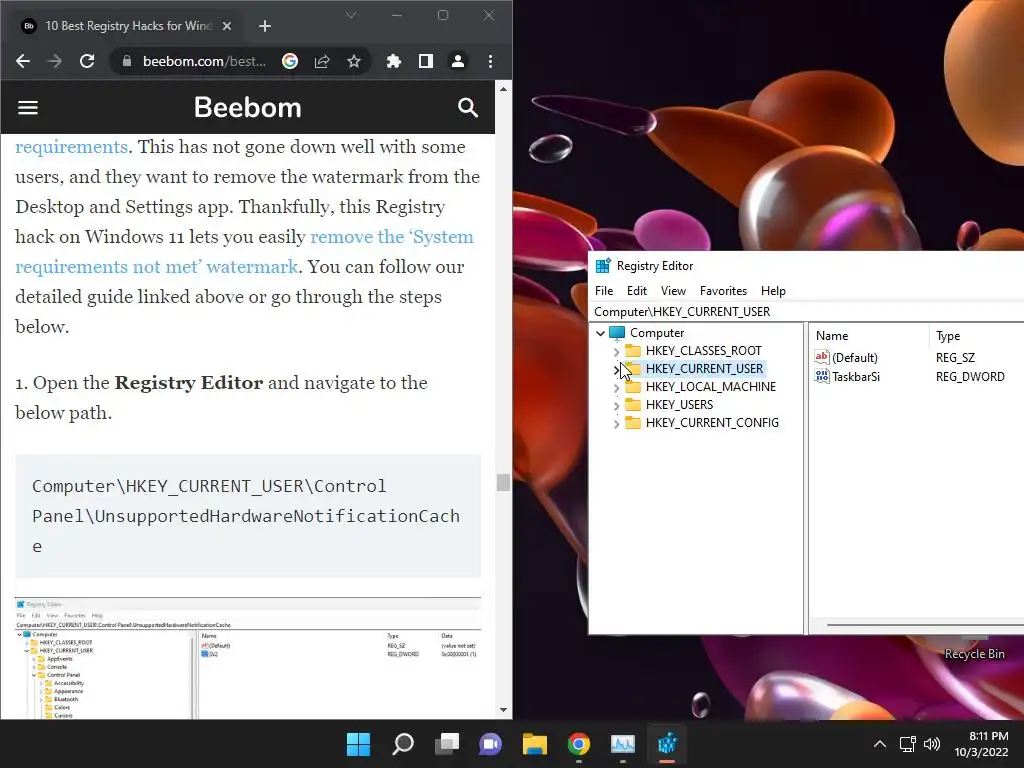Select the TaskbarSi registry value

point(856,377)
